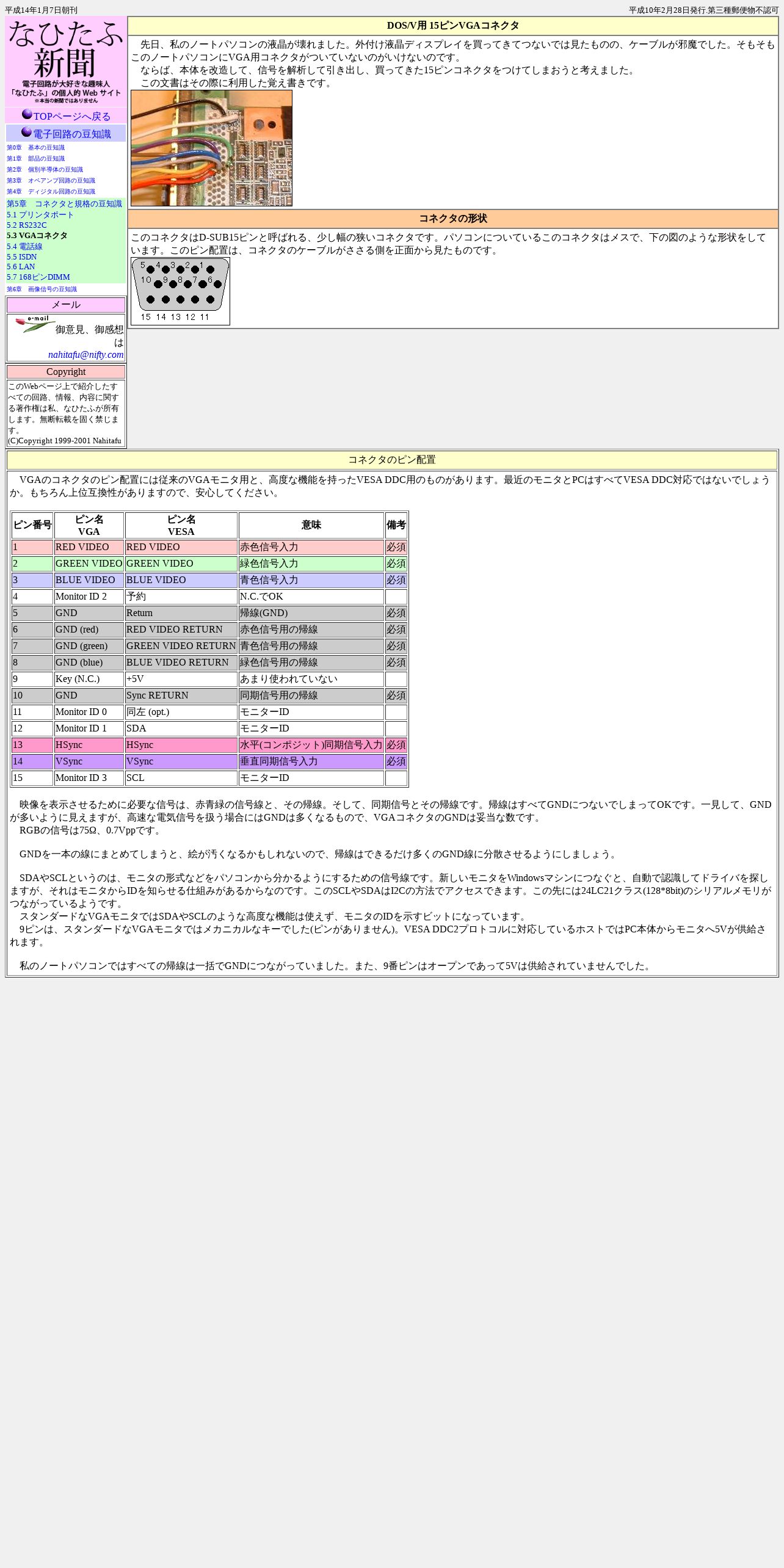
Task: Click the Copyright section header
Action: (x=66, y=372)
